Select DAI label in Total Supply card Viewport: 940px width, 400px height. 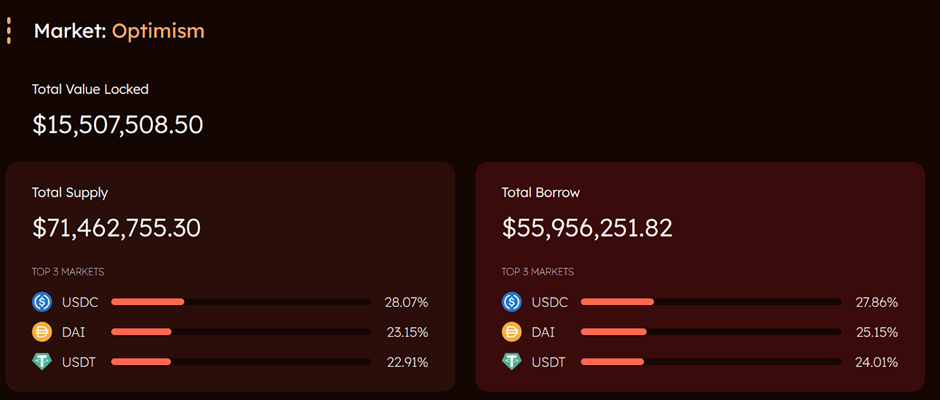(73, 332)
